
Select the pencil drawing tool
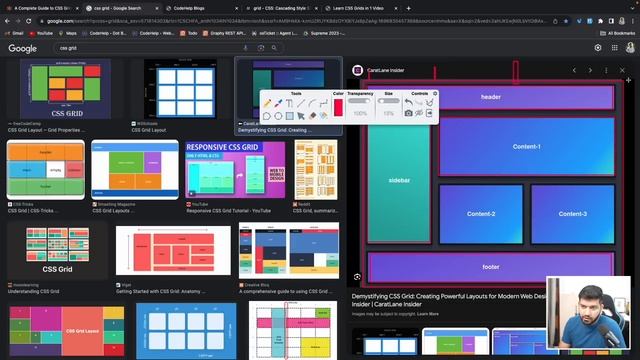[x=267, y=103]
